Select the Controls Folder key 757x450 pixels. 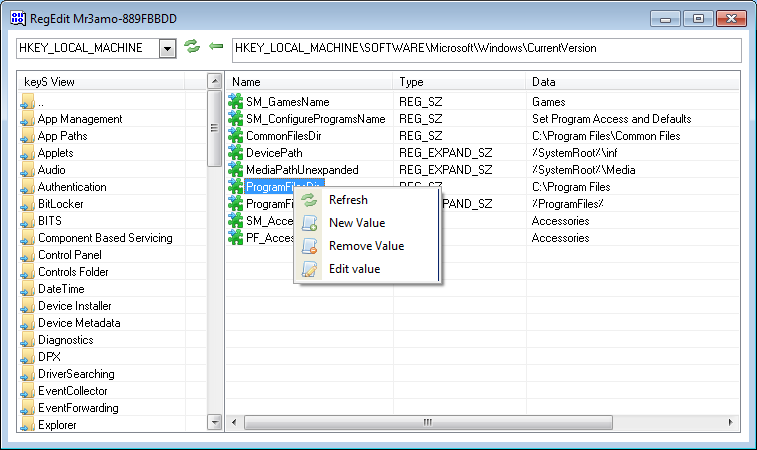pyautogui.click(x=73, y=272)
